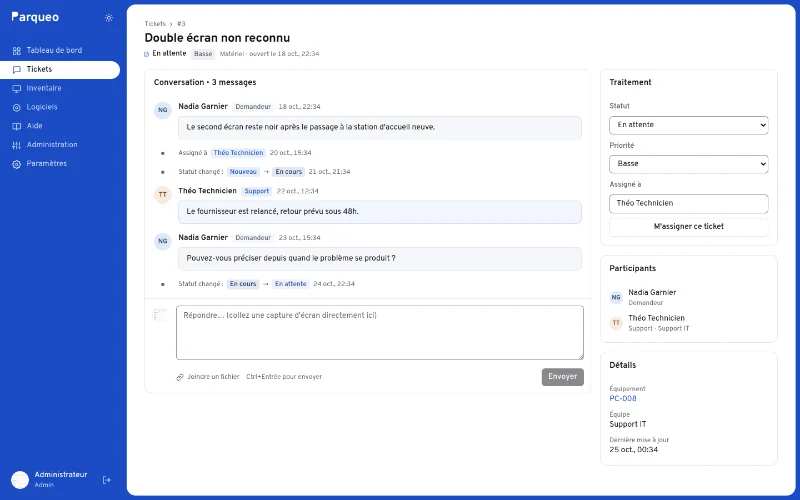Click the Ctrl+Entrée pour envoyer hint
800x500 pixels.
[284, 377]
